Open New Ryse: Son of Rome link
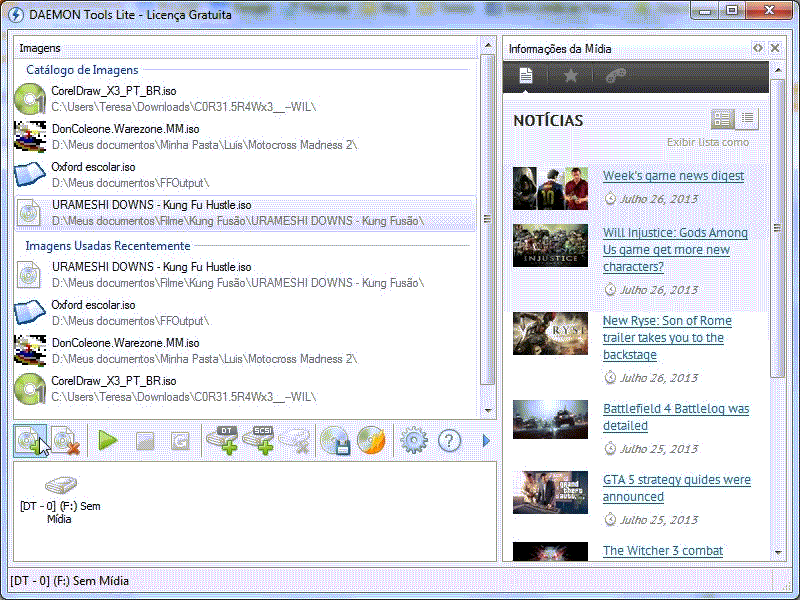The height and width of the screenshot is (600, 800). point(667,337)
